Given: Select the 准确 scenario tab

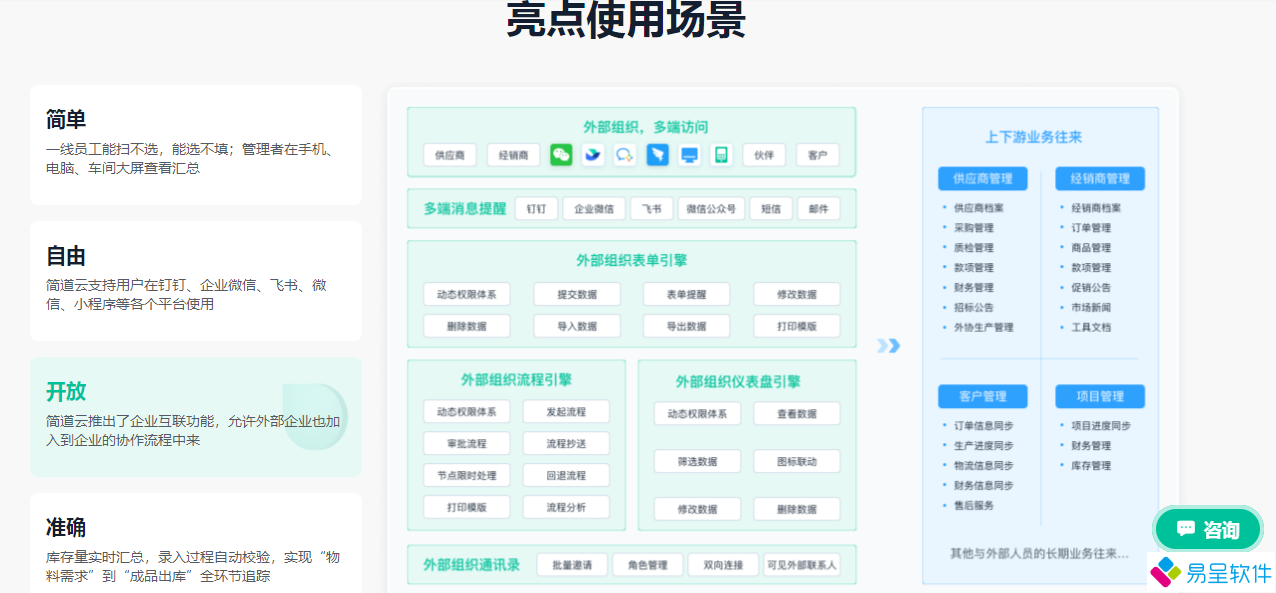Looking at the screenshot, I should coord(196,543).
